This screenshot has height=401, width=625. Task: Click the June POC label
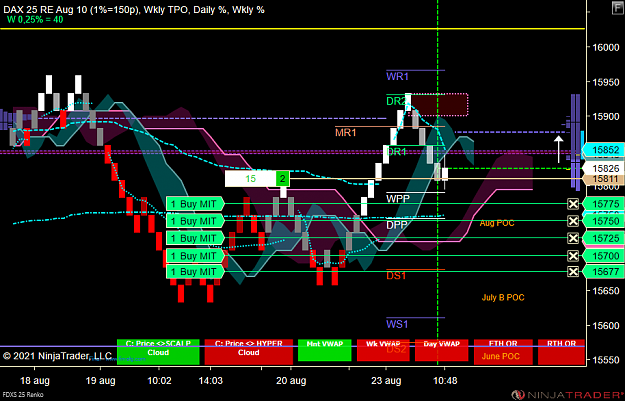tap(501, 356)
